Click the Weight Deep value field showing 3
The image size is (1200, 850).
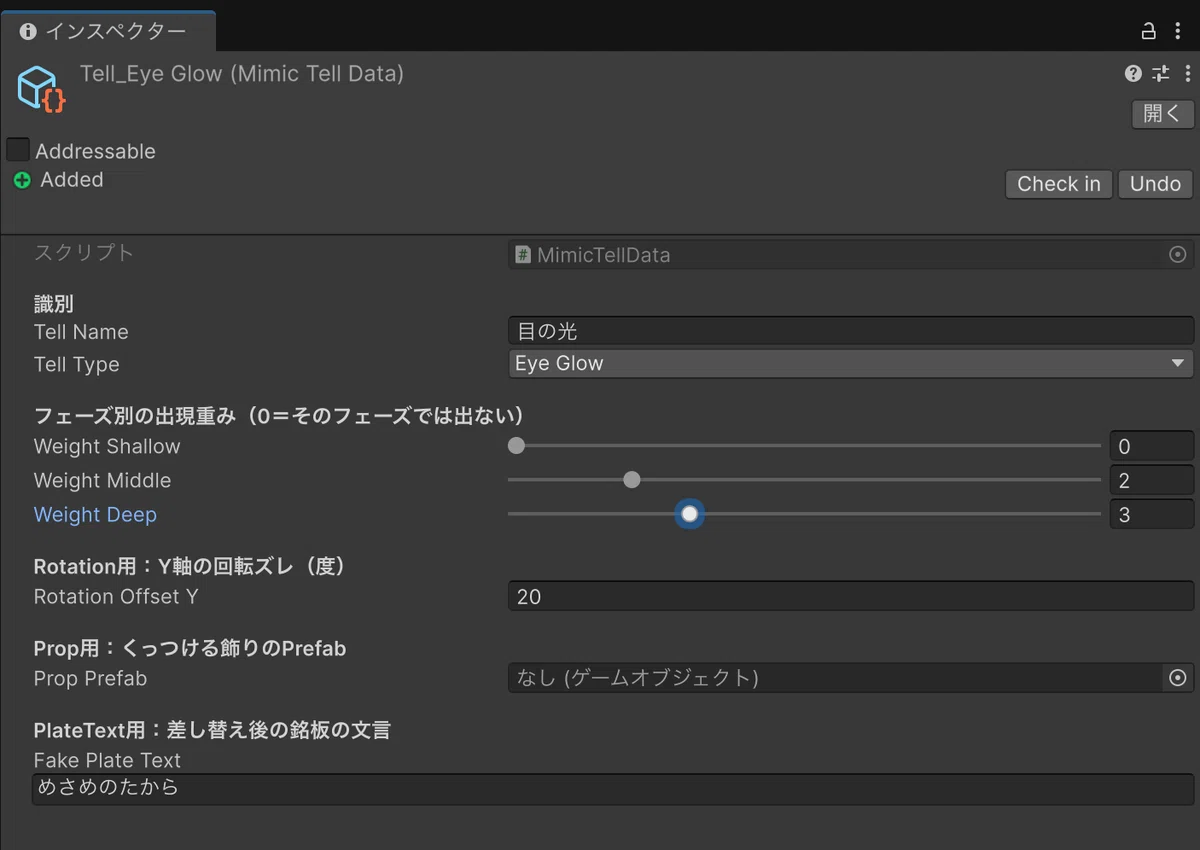1152,514
